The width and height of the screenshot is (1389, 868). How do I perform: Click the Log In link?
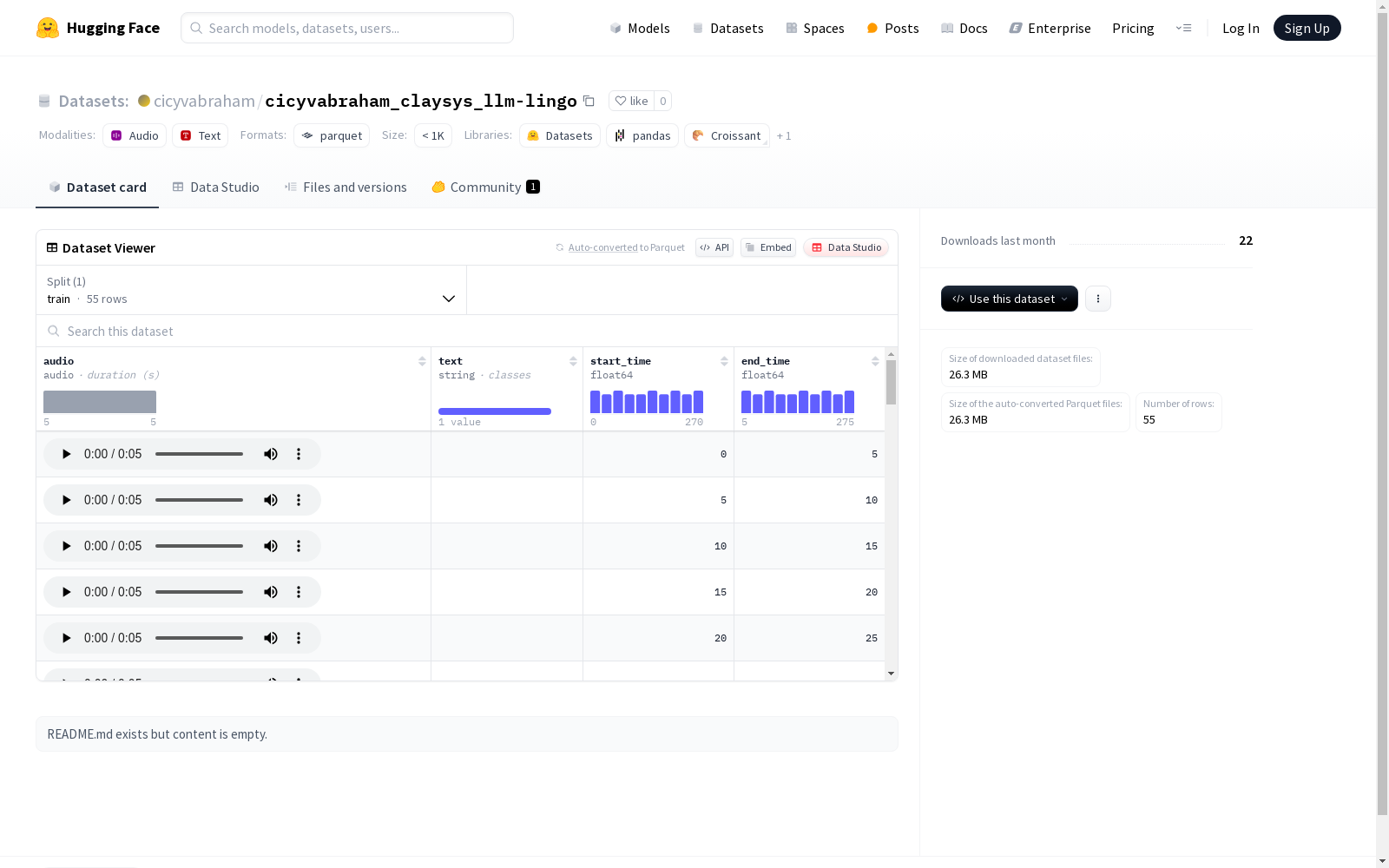coord(1241,28)
